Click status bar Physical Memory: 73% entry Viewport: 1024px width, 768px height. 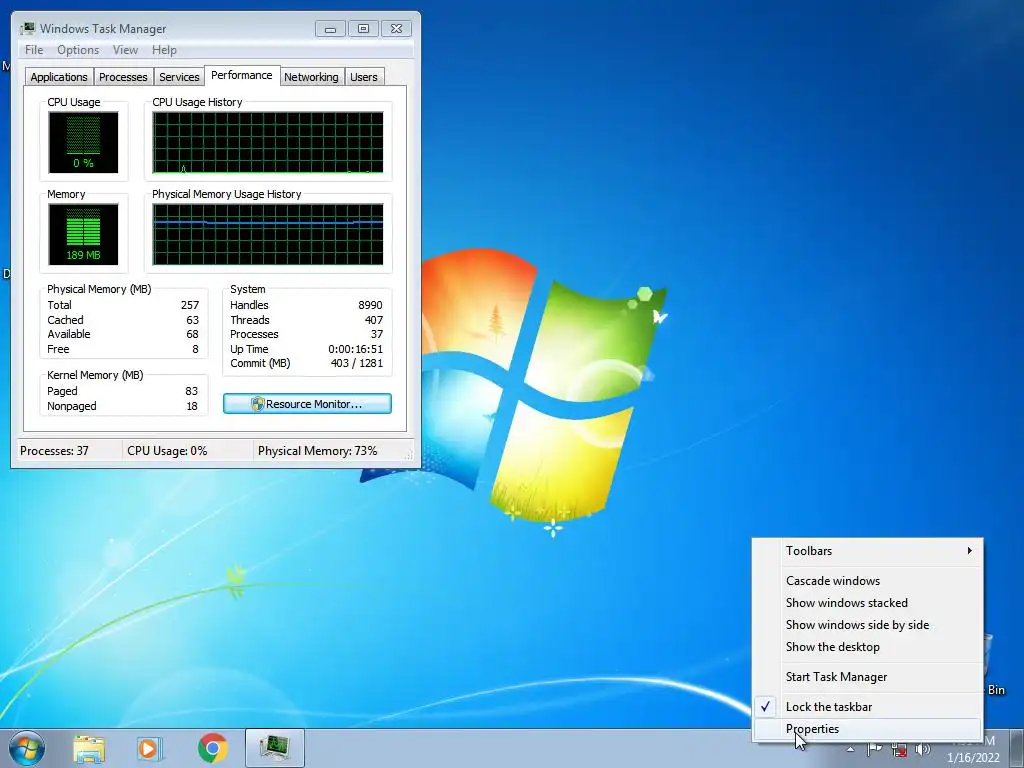coord(317,451)
